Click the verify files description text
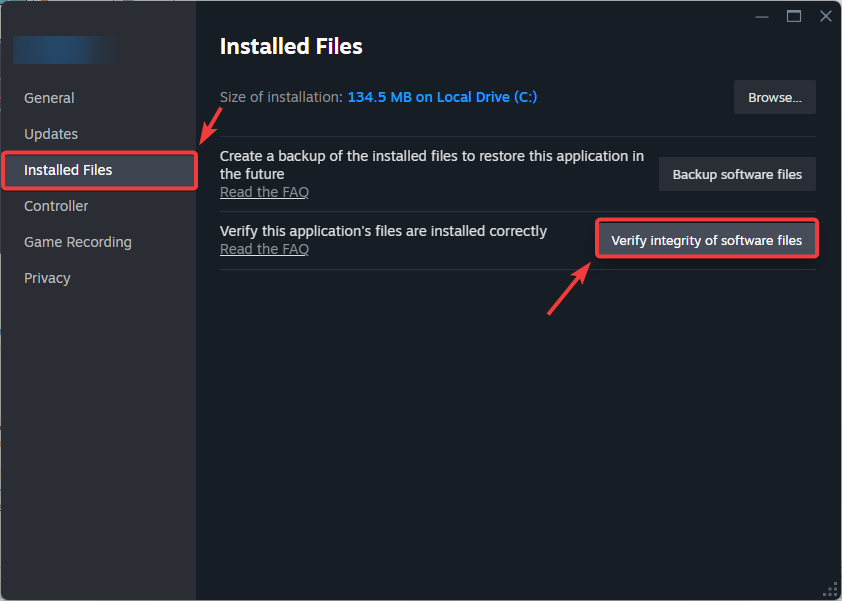 [383, 231]
